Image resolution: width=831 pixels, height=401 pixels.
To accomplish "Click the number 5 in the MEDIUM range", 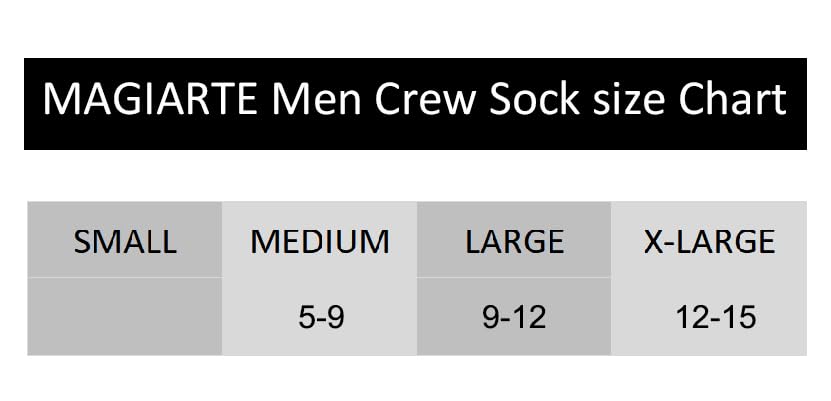I will [x=305, y=318].
